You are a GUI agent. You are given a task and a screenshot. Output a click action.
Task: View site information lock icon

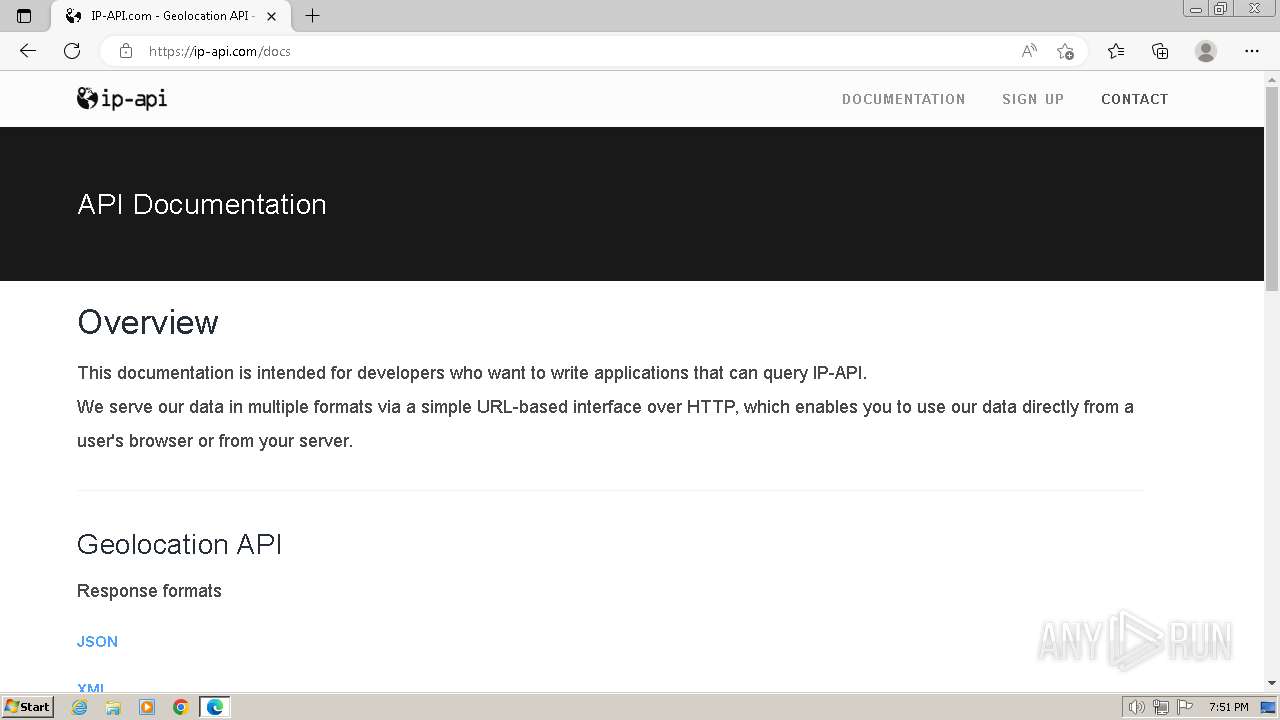point(125,51)
